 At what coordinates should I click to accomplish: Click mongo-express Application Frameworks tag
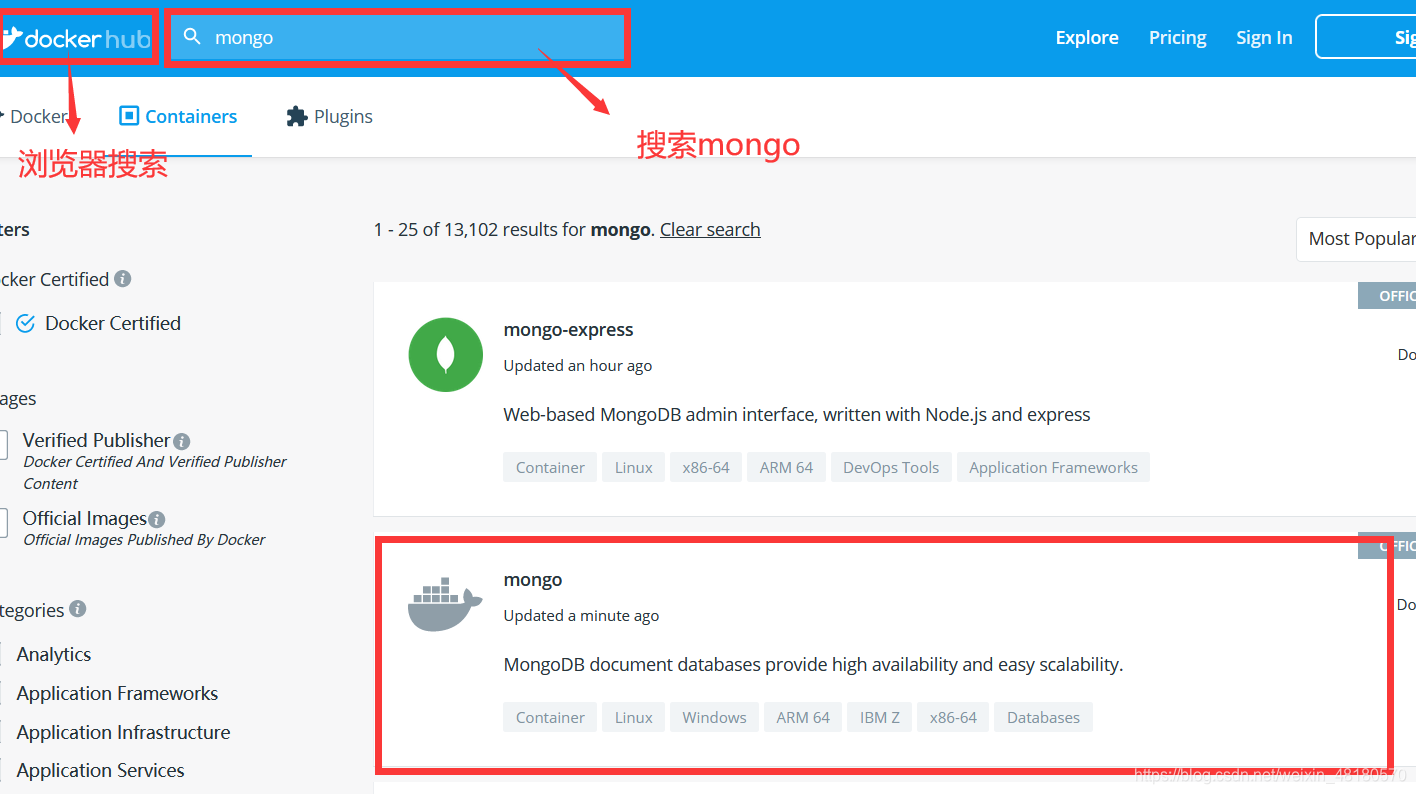(x=1053, y=467)
